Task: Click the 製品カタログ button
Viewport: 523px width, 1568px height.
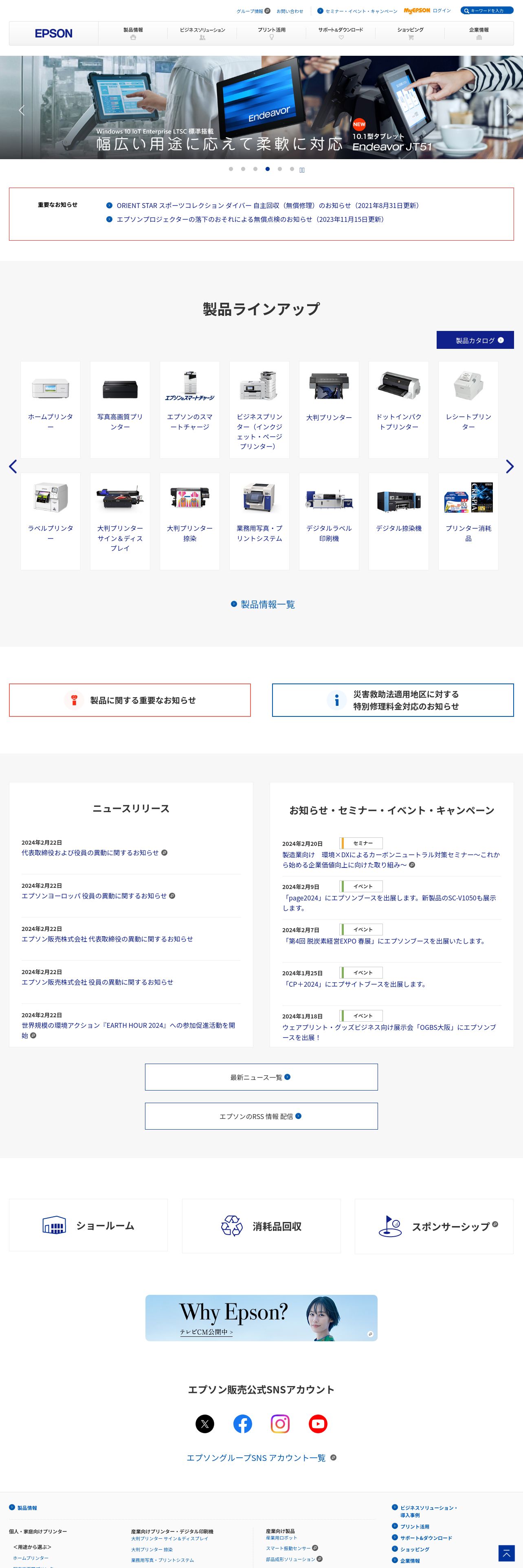Action: click(475, 340)
